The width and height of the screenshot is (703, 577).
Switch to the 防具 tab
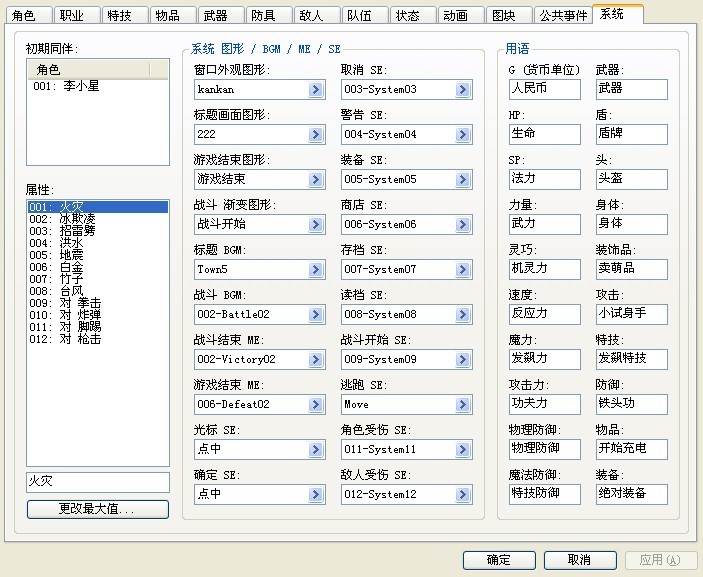click(x=269, y=16)
